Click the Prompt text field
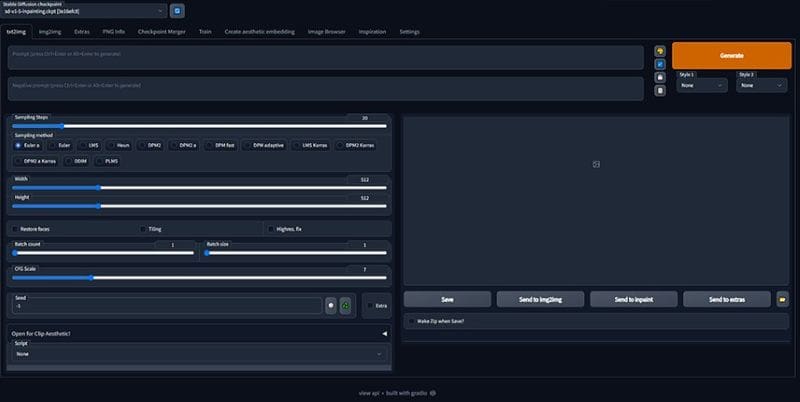800x402 pixels. (326, 58)
